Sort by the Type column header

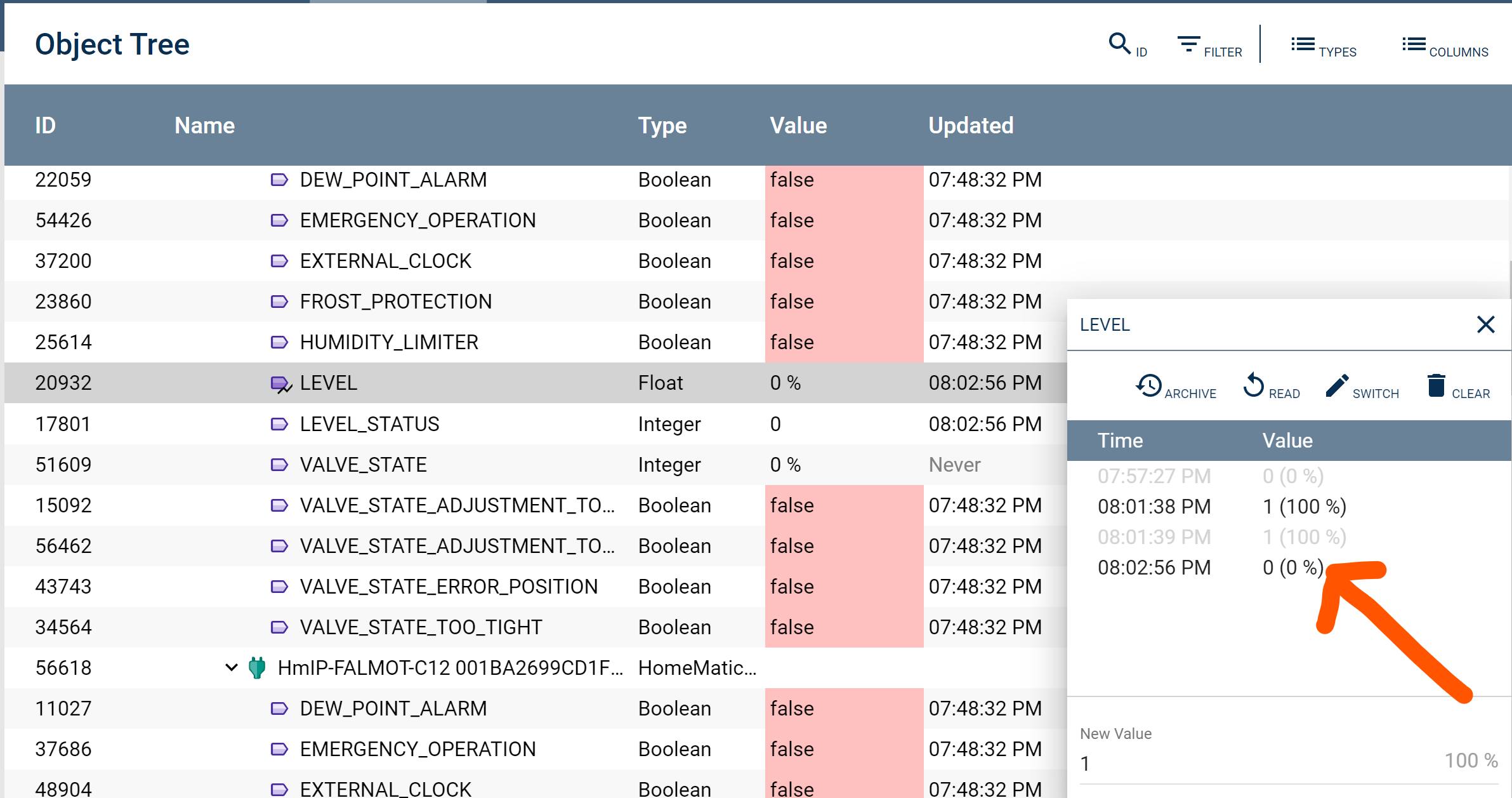662,125
